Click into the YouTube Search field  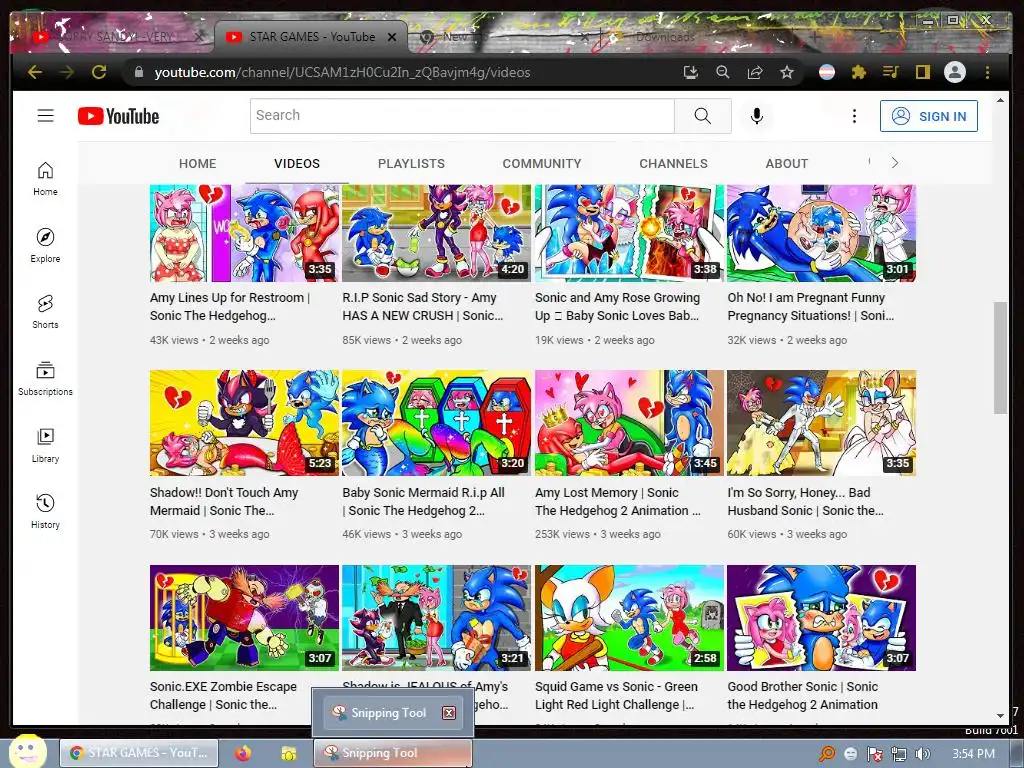(462, 116)
